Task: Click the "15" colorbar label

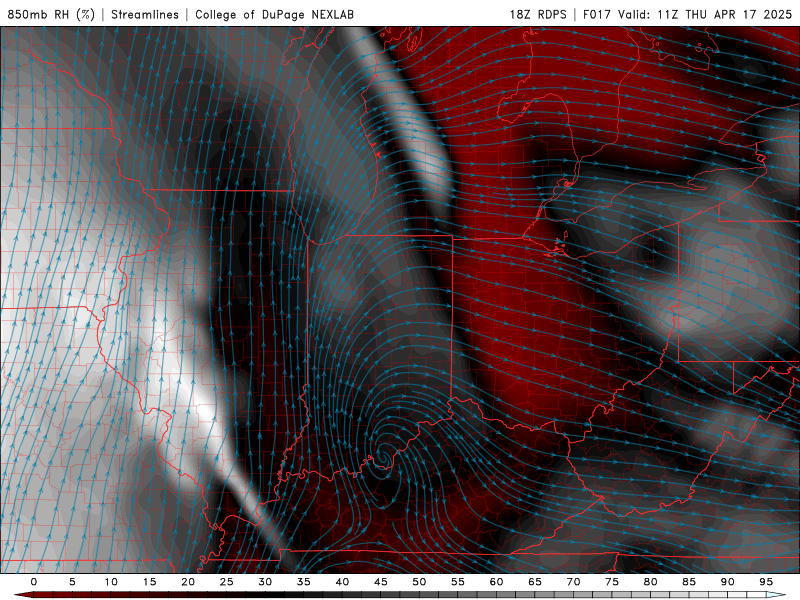Action: (149, 582)
